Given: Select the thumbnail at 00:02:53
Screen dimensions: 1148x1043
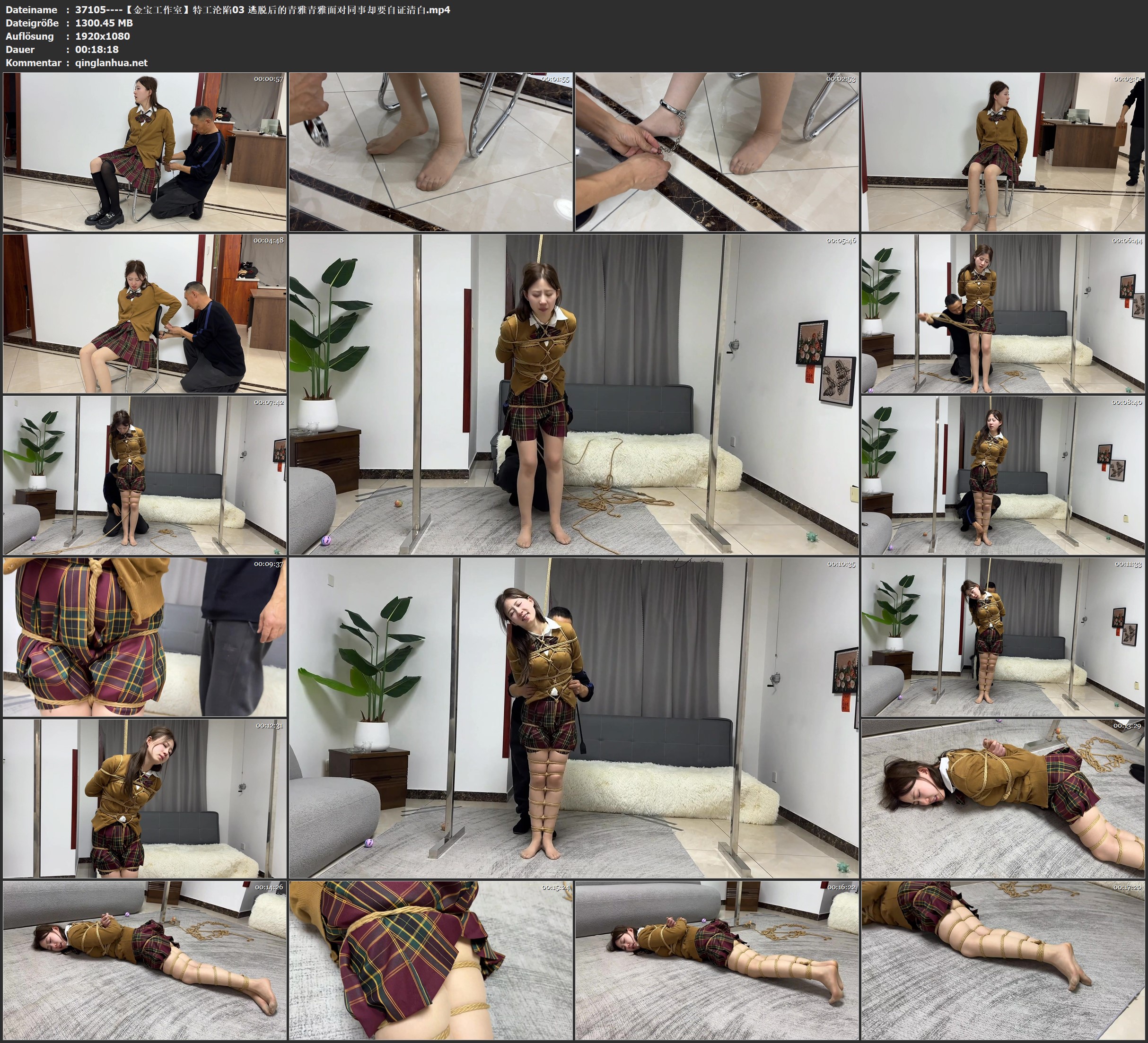Looking at the screenshot, I should click(x=717, y=151).
